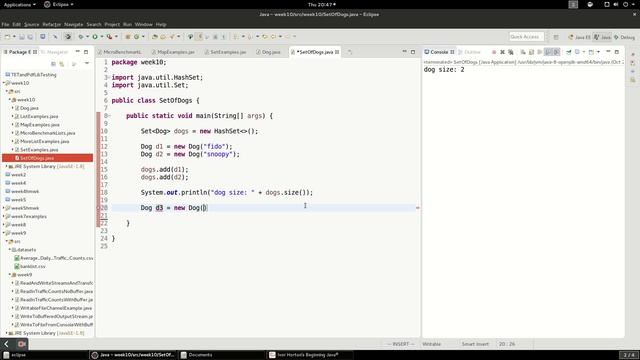
Task: Maximize the Console view panel
Action: coord(617,52)
